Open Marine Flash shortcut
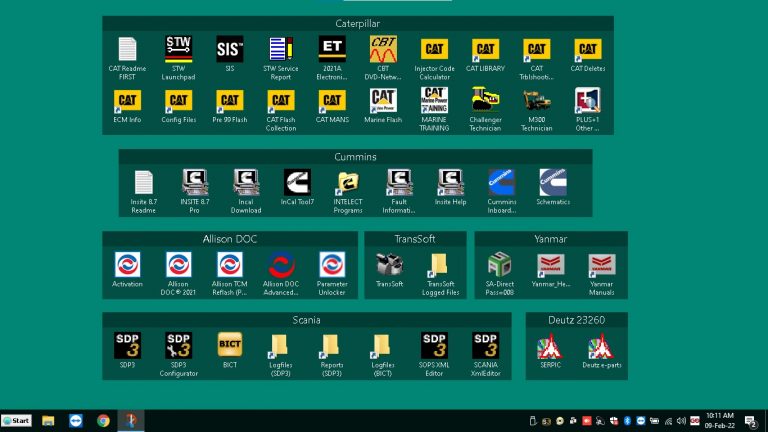The image size is (768, 432). pyautogui.click(x=383, y=100)
